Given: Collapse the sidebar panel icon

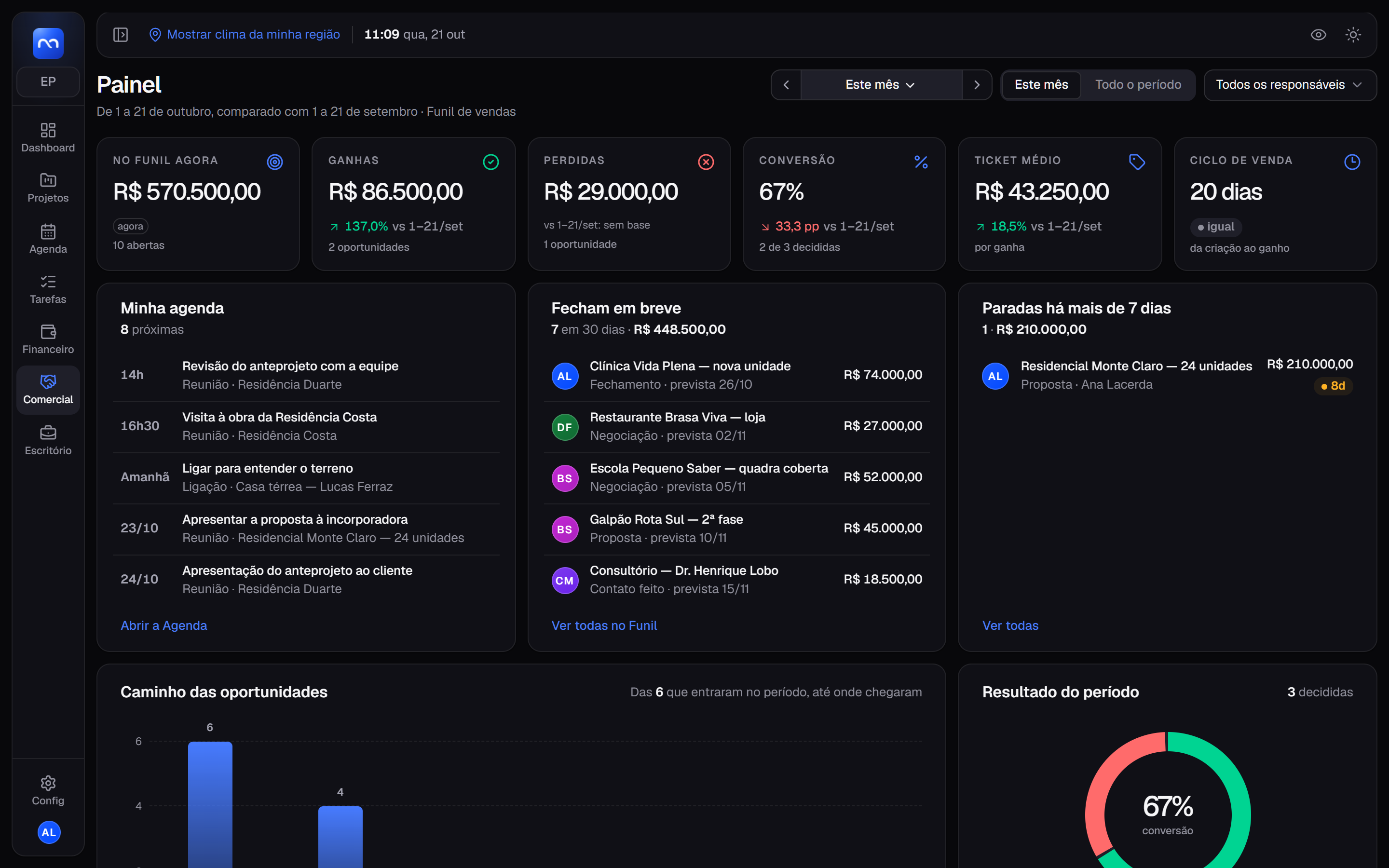Looking at the screenshot, I should coord(121,34).
